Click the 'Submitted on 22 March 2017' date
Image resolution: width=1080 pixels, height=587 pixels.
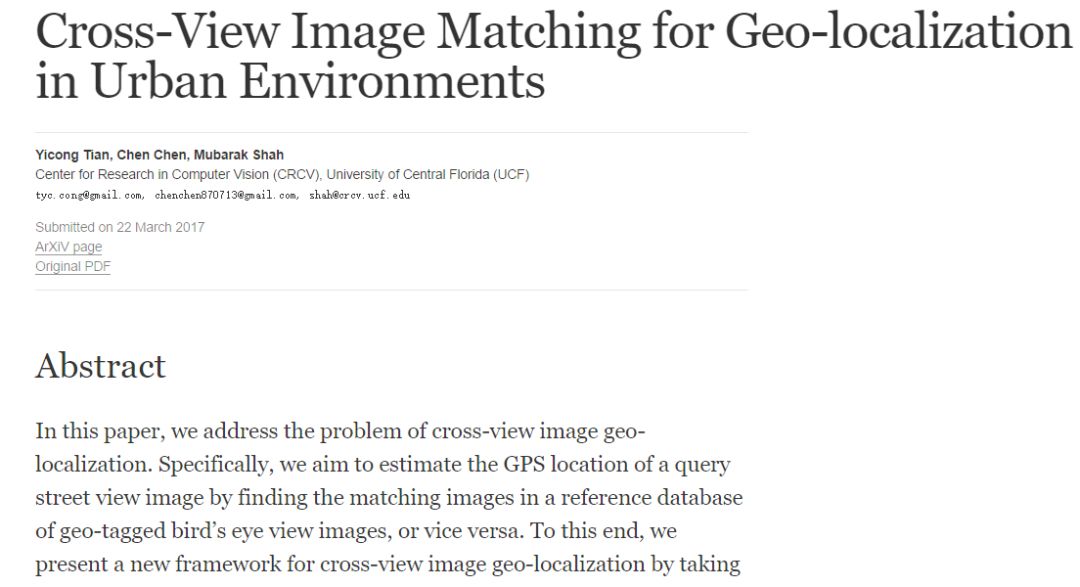(x=120, y=227)
